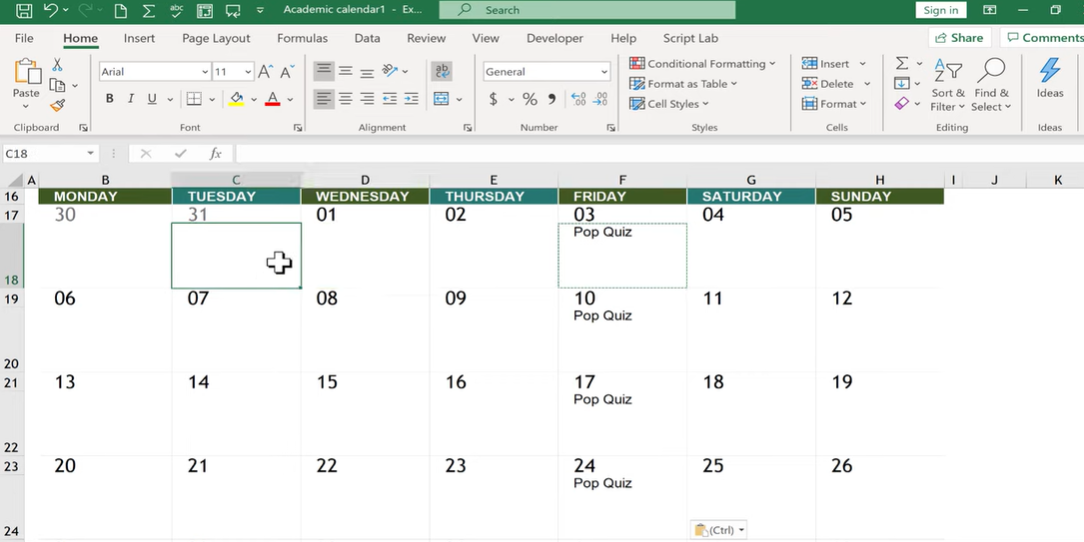Apply Accounting dollar format
Image resolution: width=1084 pixels, height=542 pixels.
493,99
